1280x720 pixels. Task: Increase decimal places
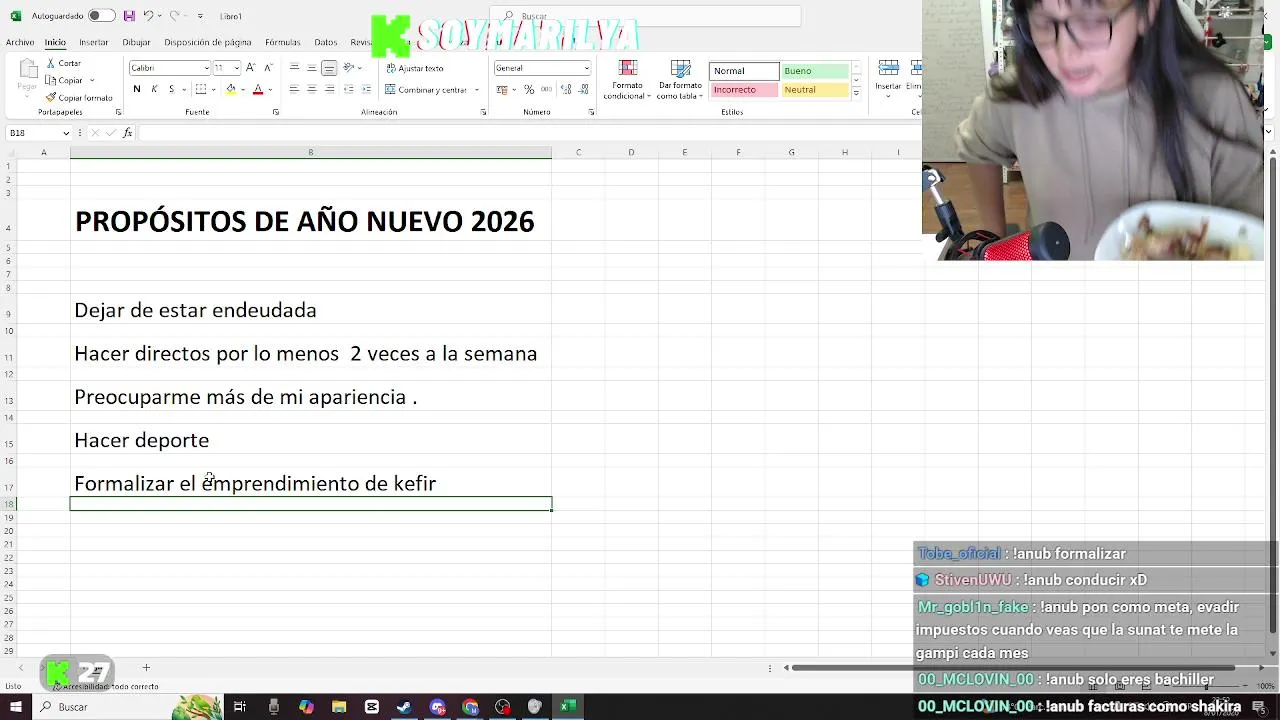(566, 89)
